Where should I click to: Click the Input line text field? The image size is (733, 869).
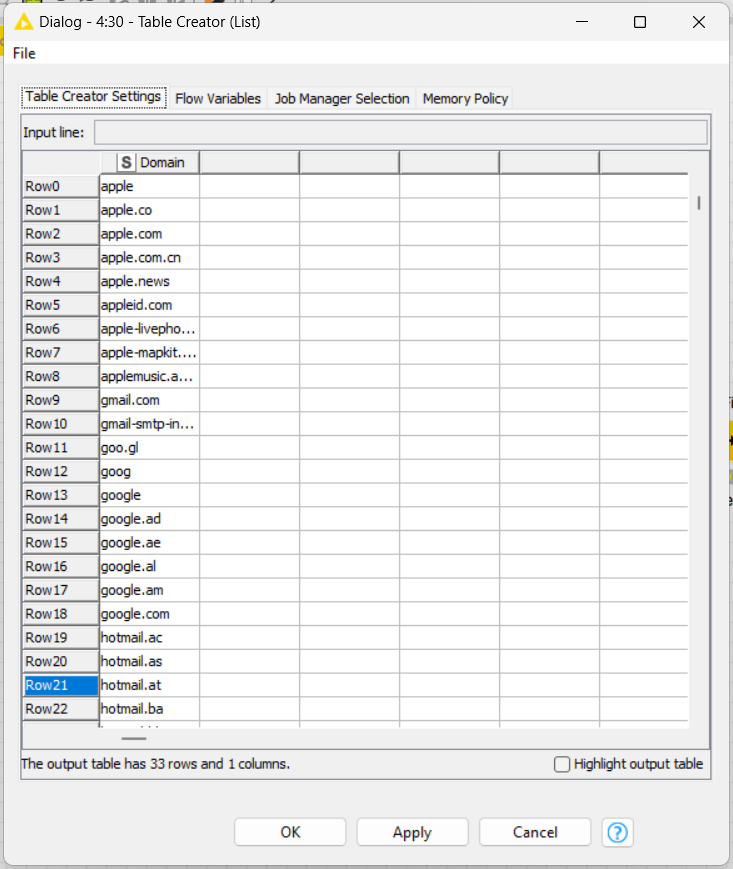tap(400, 133)
